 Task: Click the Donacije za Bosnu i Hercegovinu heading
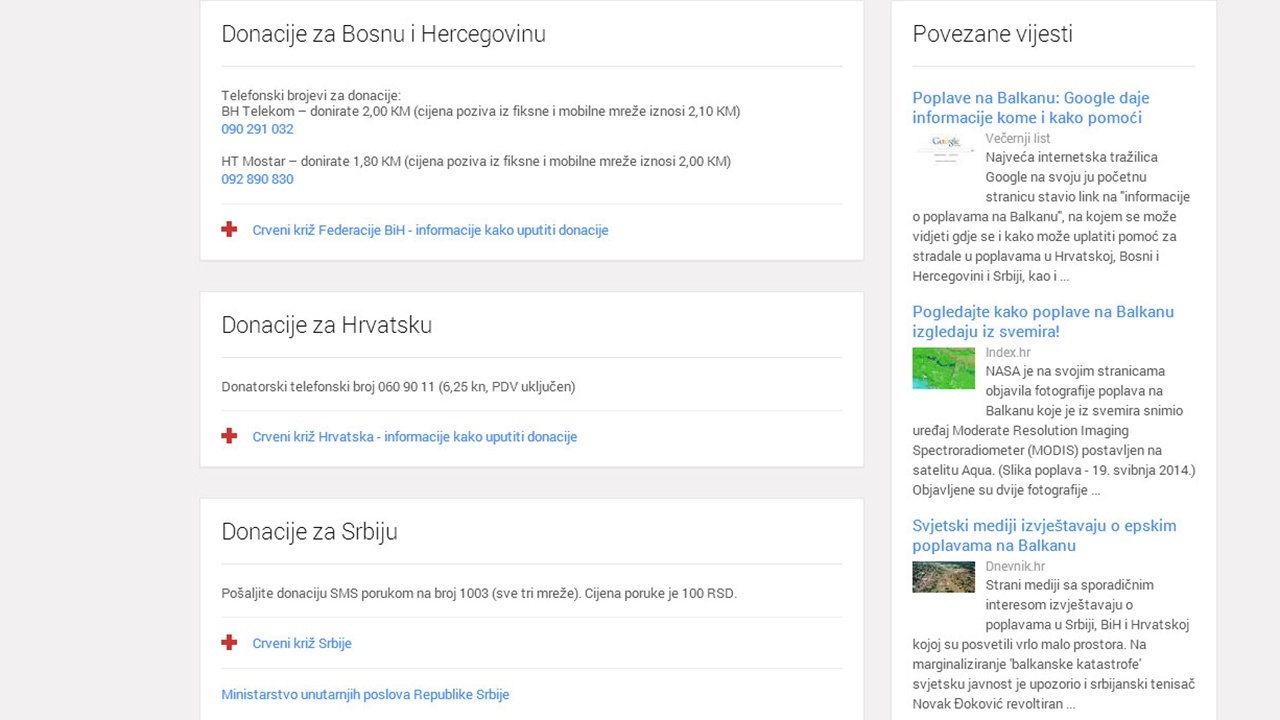(x=383, y=34)
